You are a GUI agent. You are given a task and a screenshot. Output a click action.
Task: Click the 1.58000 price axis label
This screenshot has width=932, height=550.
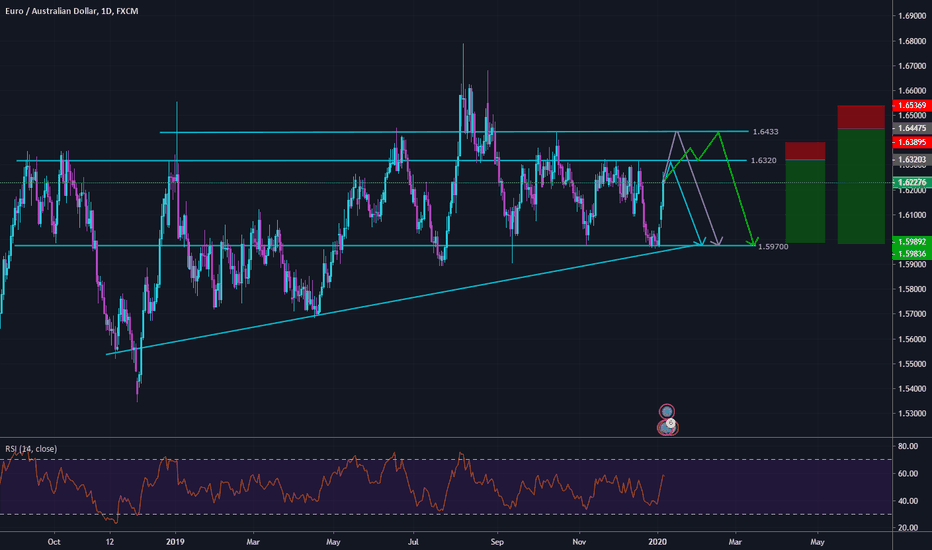[912, 290]
